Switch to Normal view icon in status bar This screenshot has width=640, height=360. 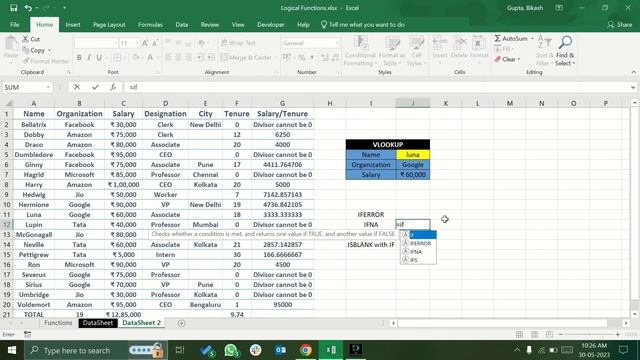519,334
